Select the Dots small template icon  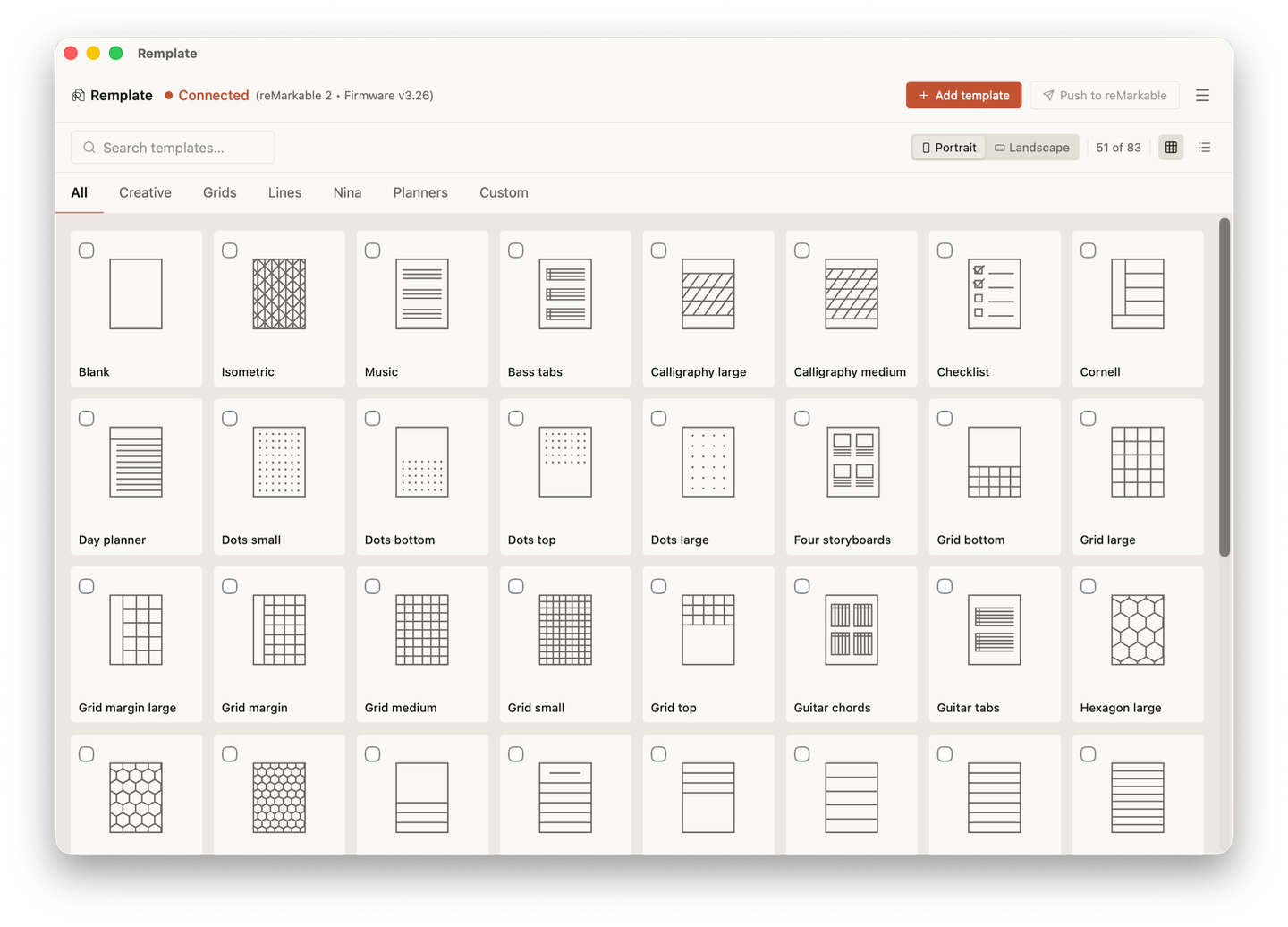279,462
